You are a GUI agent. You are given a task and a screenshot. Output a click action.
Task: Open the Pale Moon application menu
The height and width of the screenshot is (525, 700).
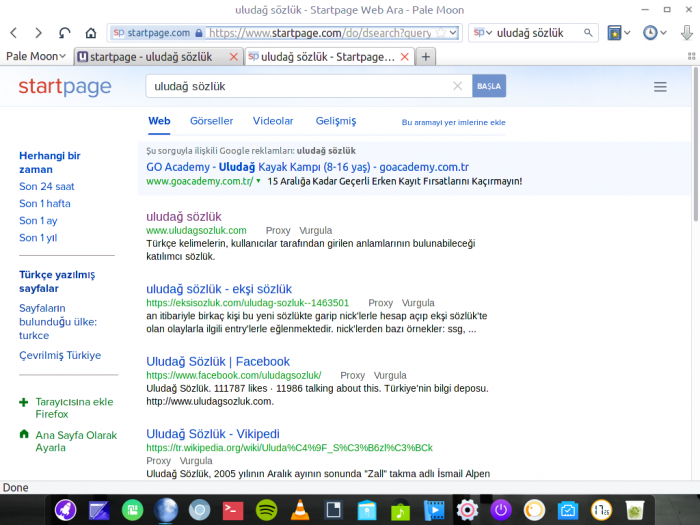pos(36,56)
